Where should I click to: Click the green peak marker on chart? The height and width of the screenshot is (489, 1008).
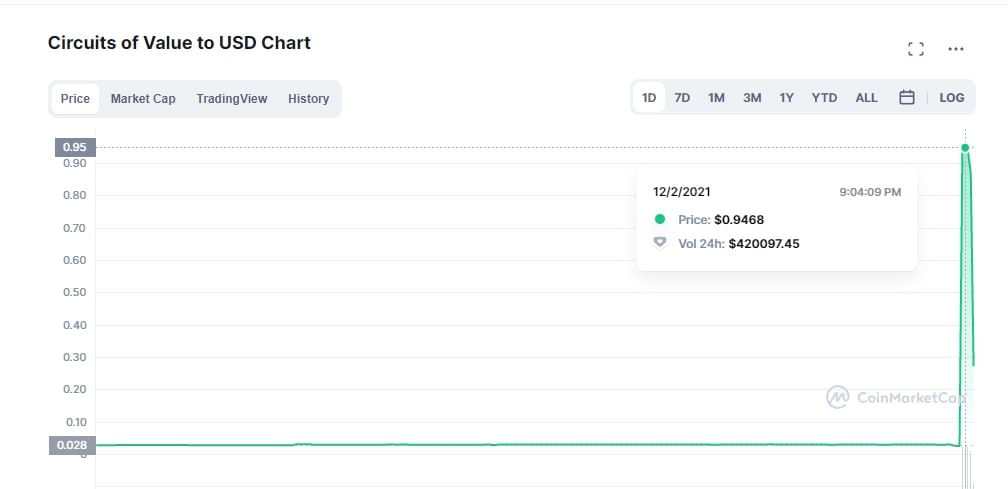pyautogui.click(x=965, y=148)
